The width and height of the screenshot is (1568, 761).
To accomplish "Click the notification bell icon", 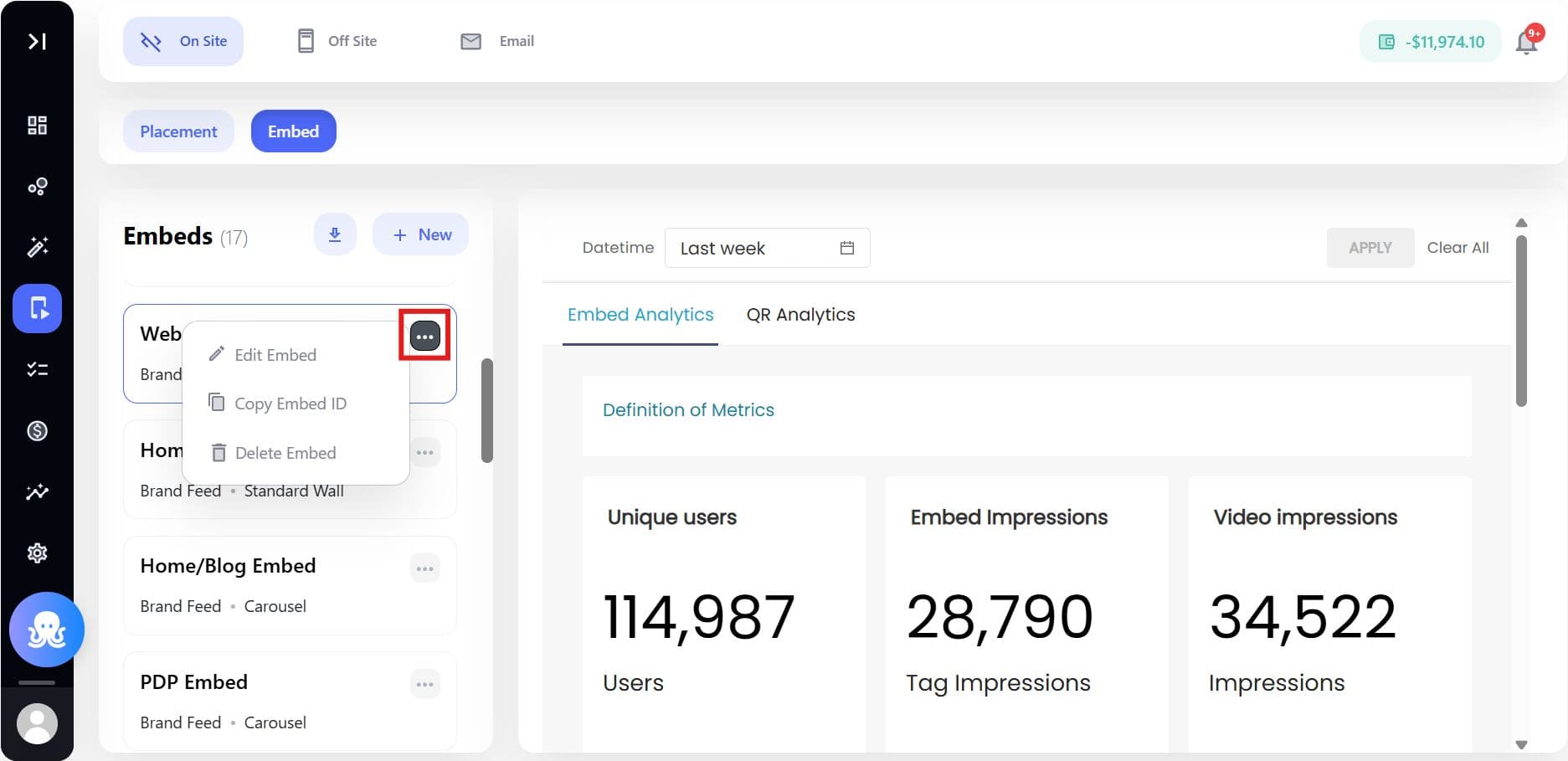I will [1526, 42].
